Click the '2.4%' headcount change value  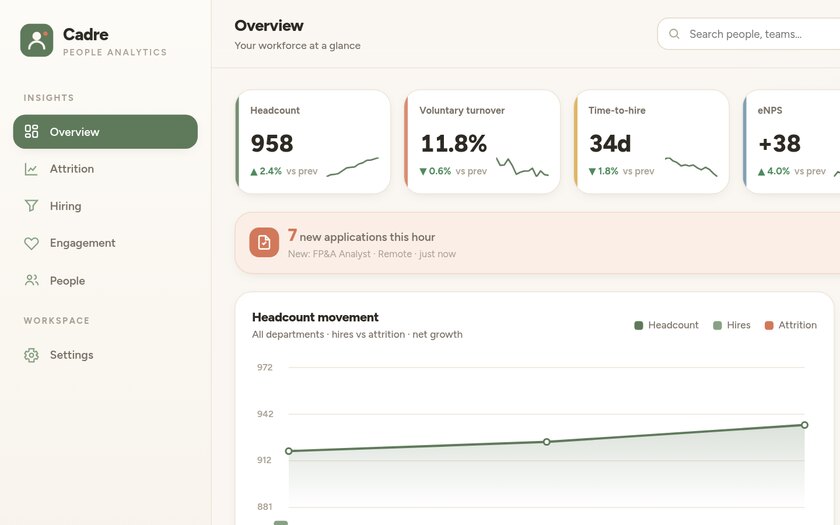271,171
